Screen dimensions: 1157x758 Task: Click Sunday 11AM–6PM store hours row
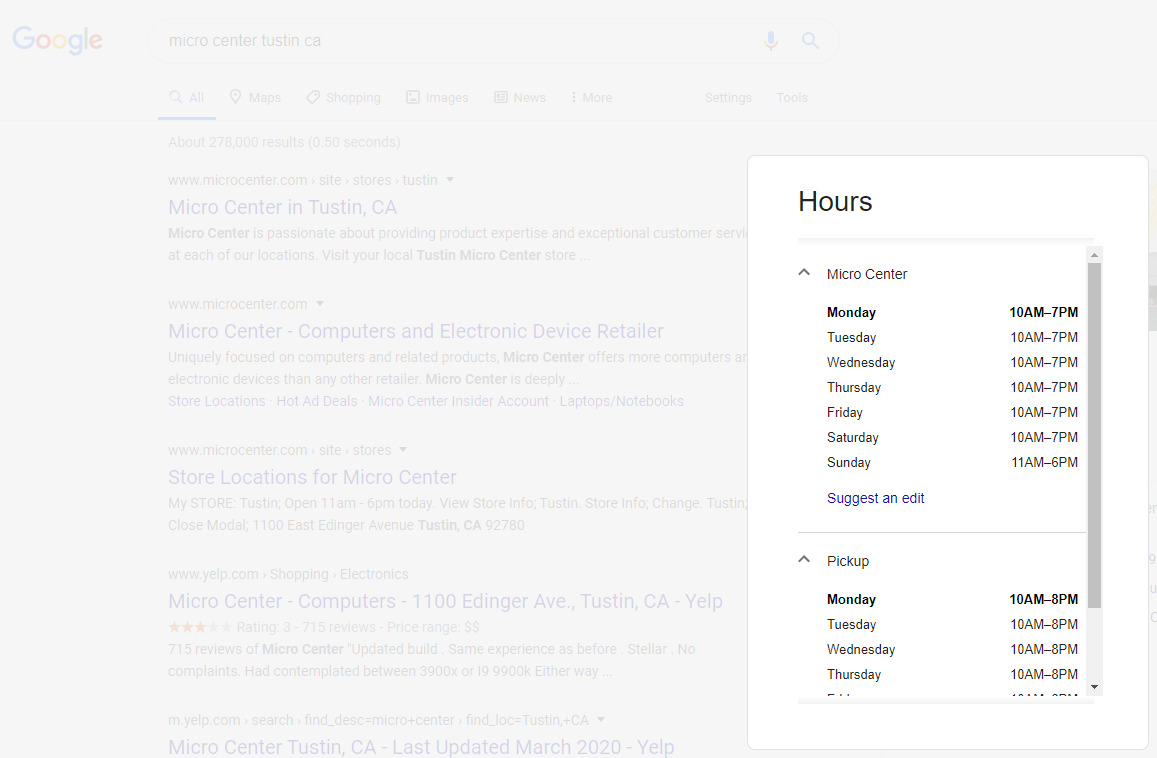coord(952,463)
